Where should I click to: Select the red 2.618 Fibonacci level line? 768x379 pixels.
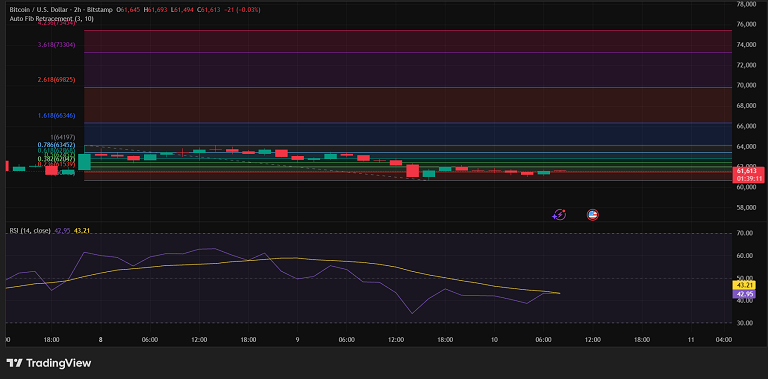point(408,88)
